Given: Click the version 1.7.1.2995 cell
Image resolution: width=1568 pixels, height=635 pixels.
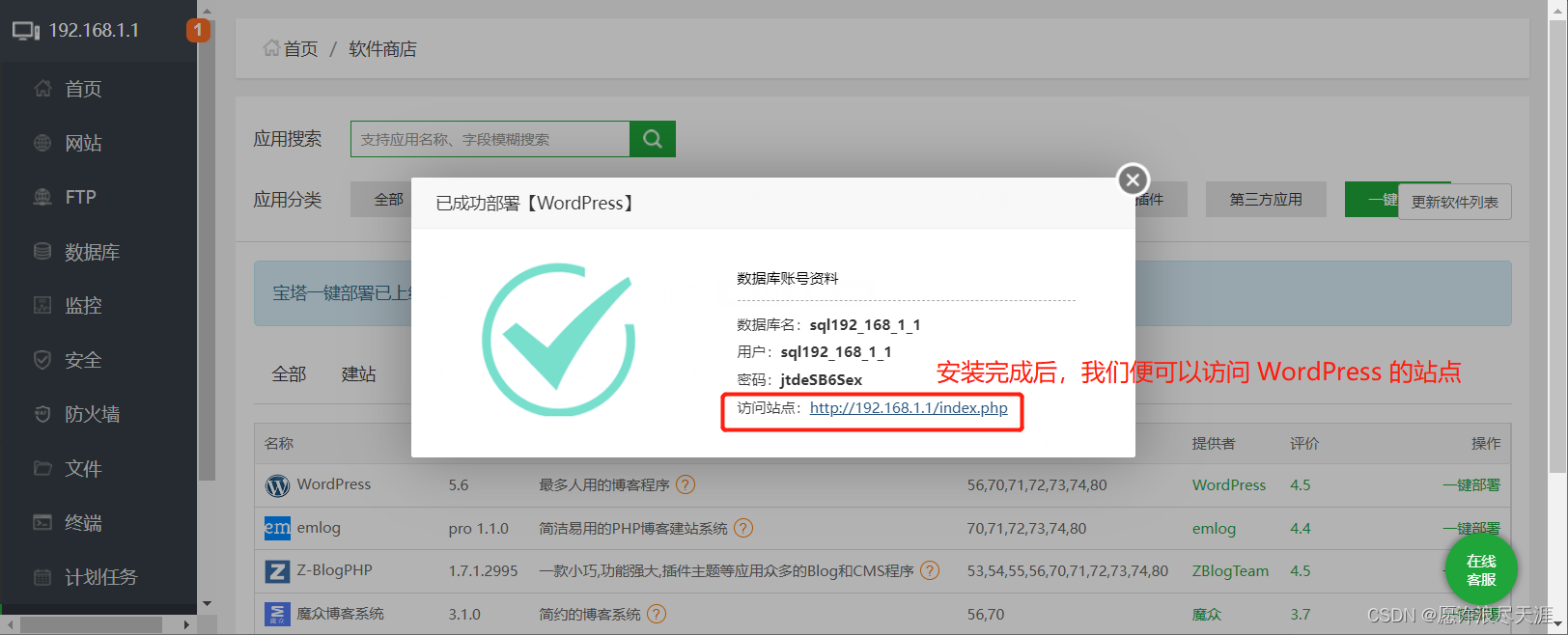Looking at the screenshot, I should point(484,571).
